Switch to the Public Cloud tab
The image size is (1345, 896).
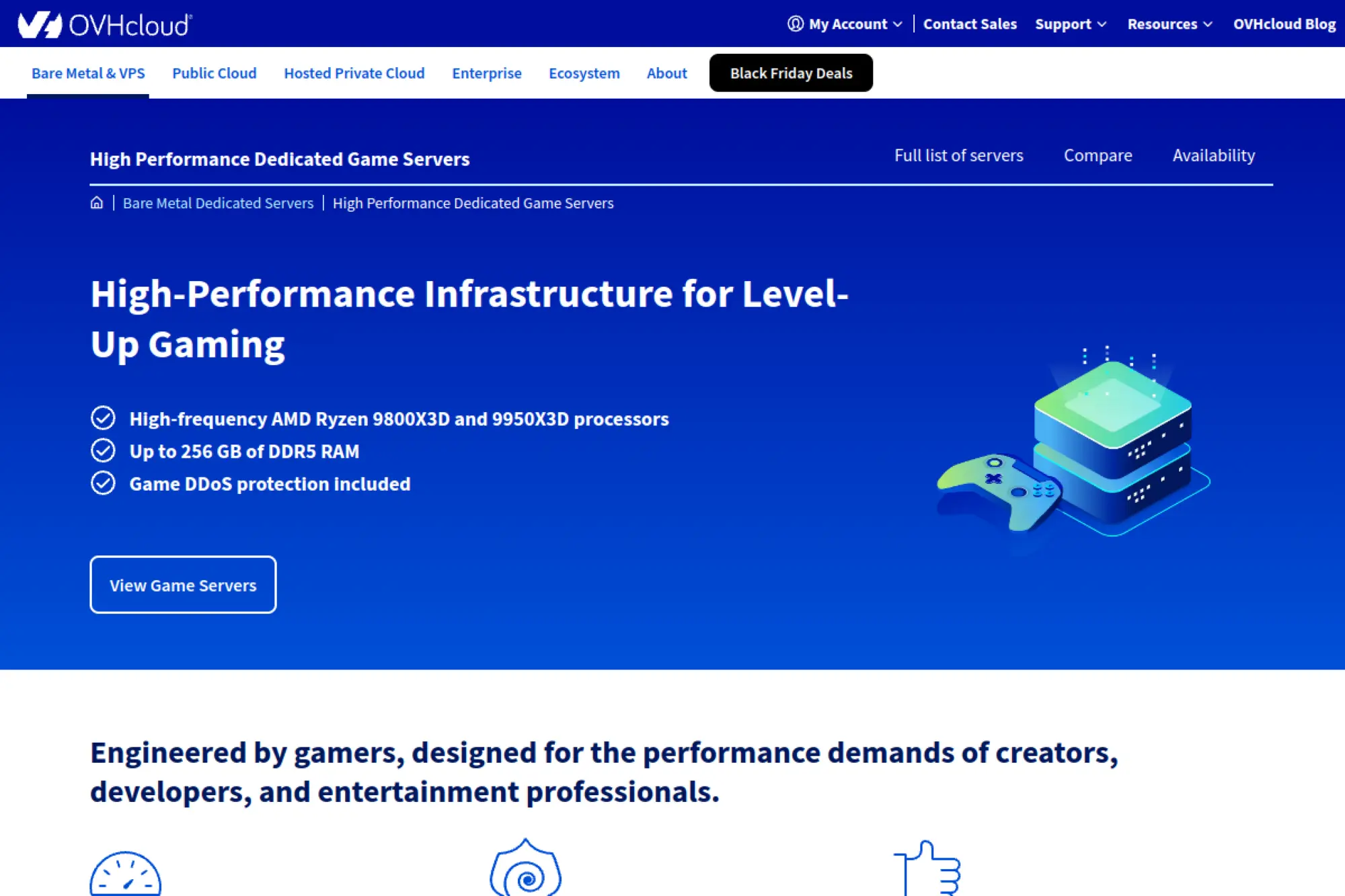[214, 73]
